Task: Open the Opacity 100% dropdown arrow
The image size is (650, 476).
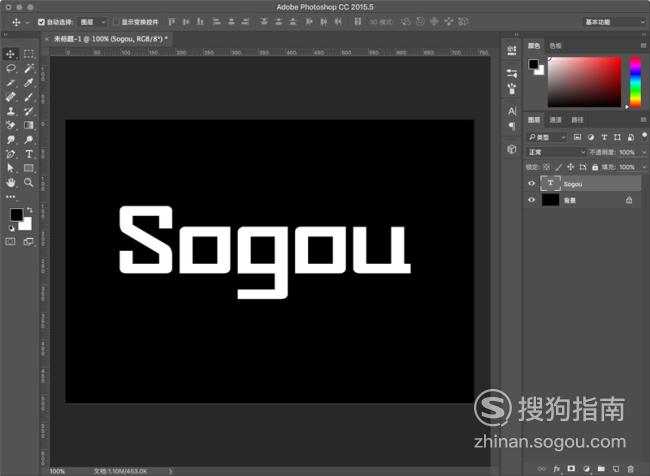Action: click(x=644, y=152)
